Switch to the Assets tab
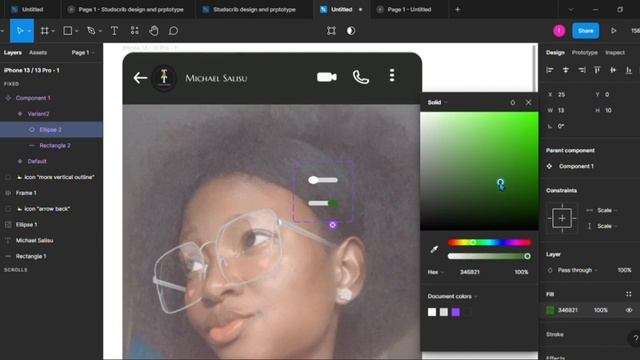 point(38,53)
